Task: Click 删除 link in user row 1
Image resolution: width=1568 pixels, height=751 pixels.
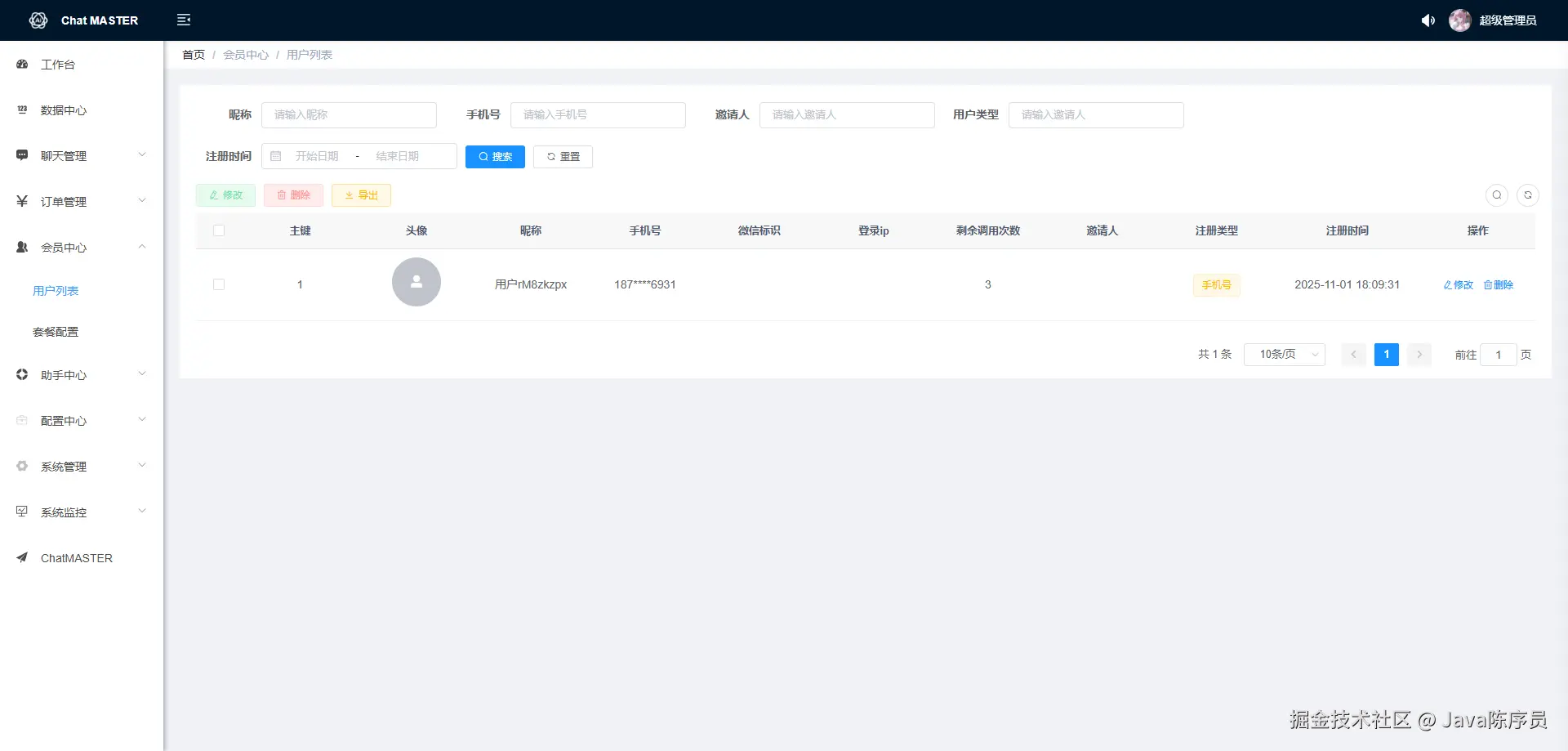Action: (1499, 285)
